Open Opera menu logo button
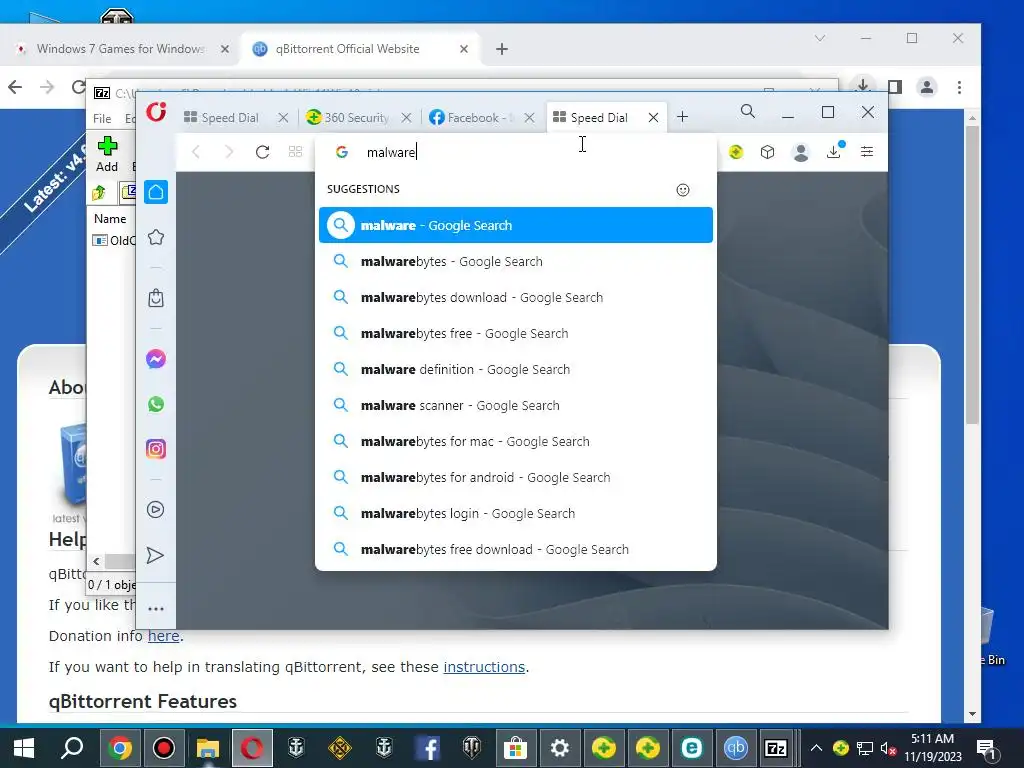The width and height of the screenshot is (1024, 768). [x=156, y=112]
